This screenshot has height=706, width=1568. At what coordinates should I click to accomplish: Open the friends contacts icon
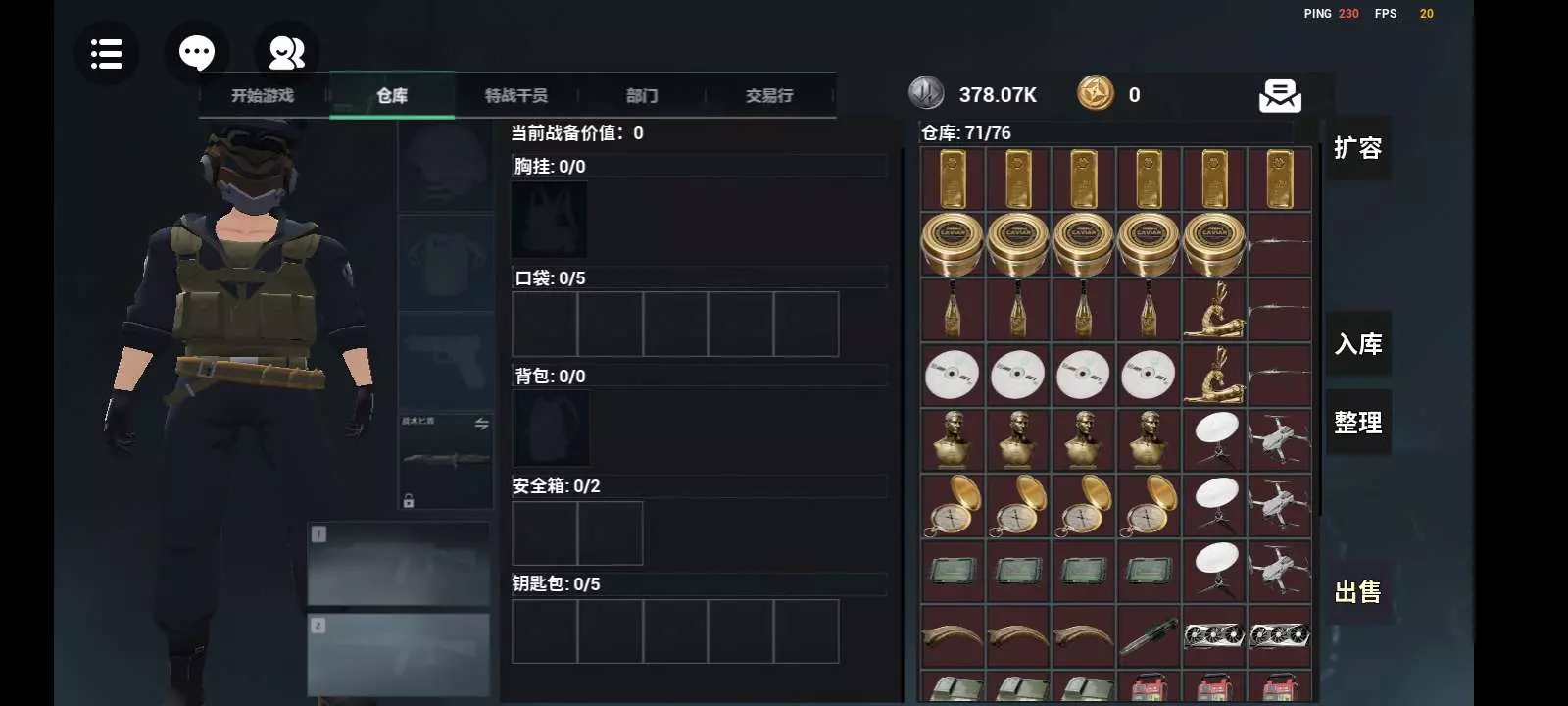(286, 53)
